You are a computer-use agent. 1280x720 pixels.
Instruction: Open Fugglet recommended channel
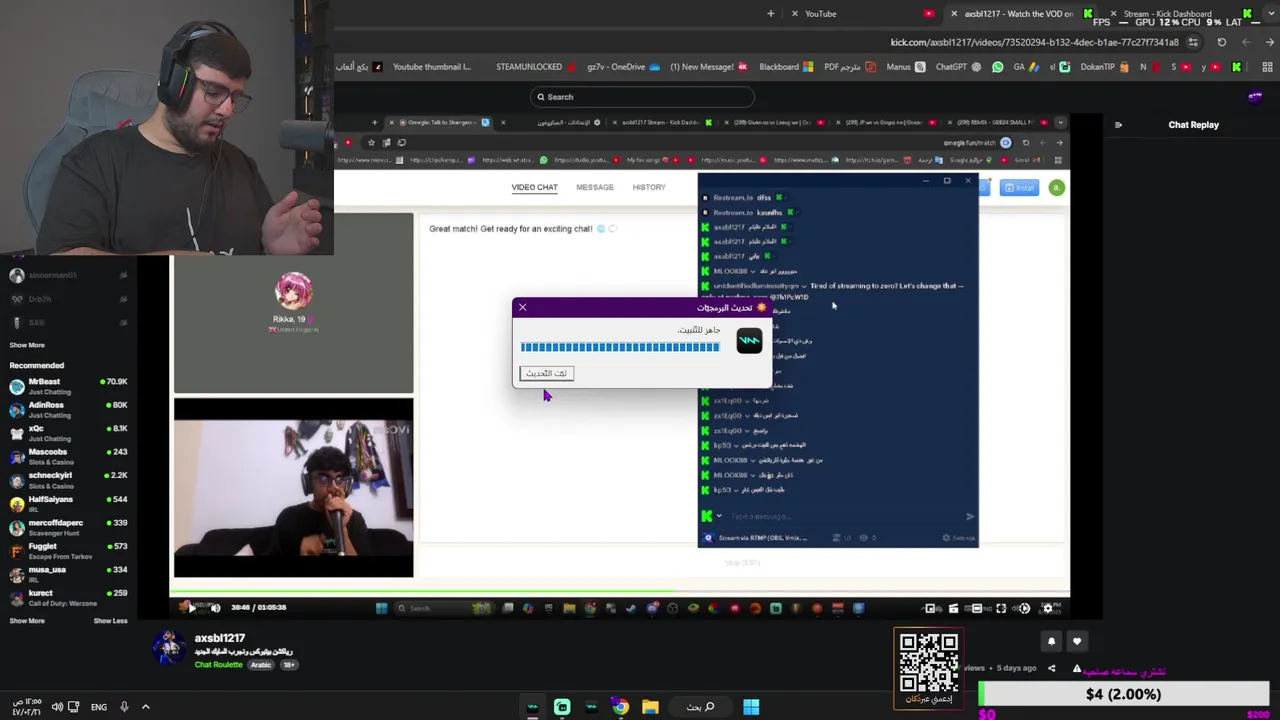[x=68, y=551]
